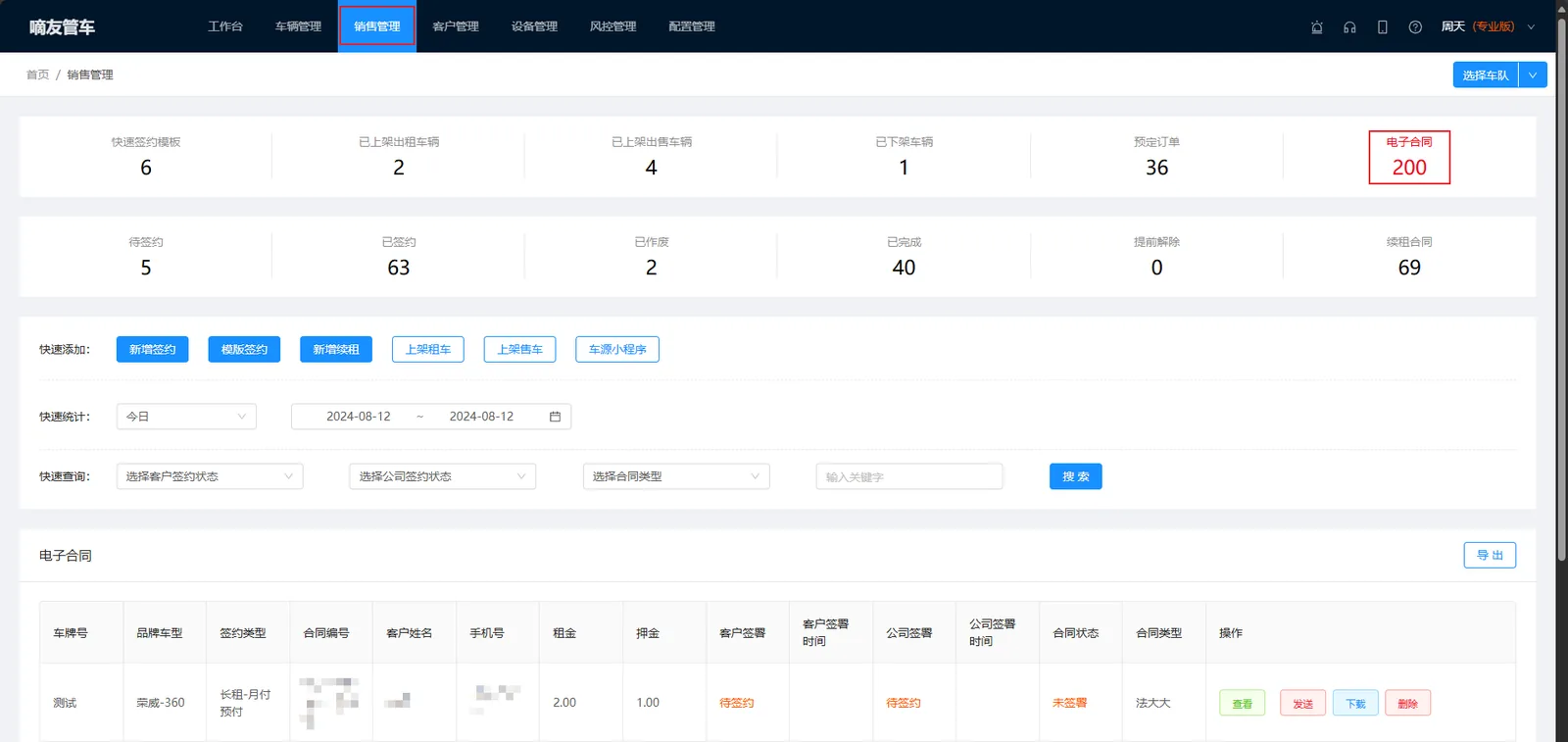Open the 选择合同类型 dropdown
1568x742 pixels.
[x=676, y=476]
